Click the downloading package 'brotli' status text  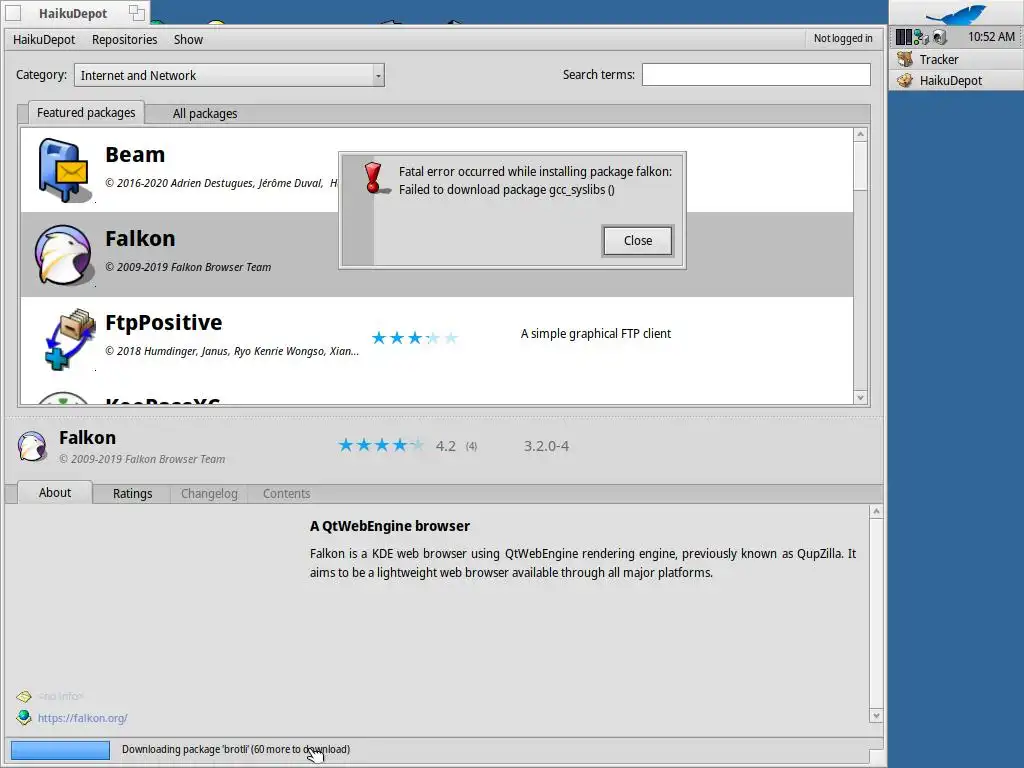tap(236, 749)
